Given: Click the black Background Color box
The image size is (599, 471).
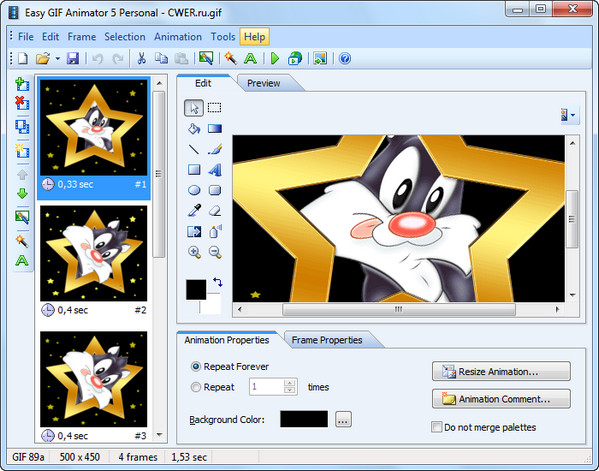Looking at the screenshot, I should tap(304, 419).
